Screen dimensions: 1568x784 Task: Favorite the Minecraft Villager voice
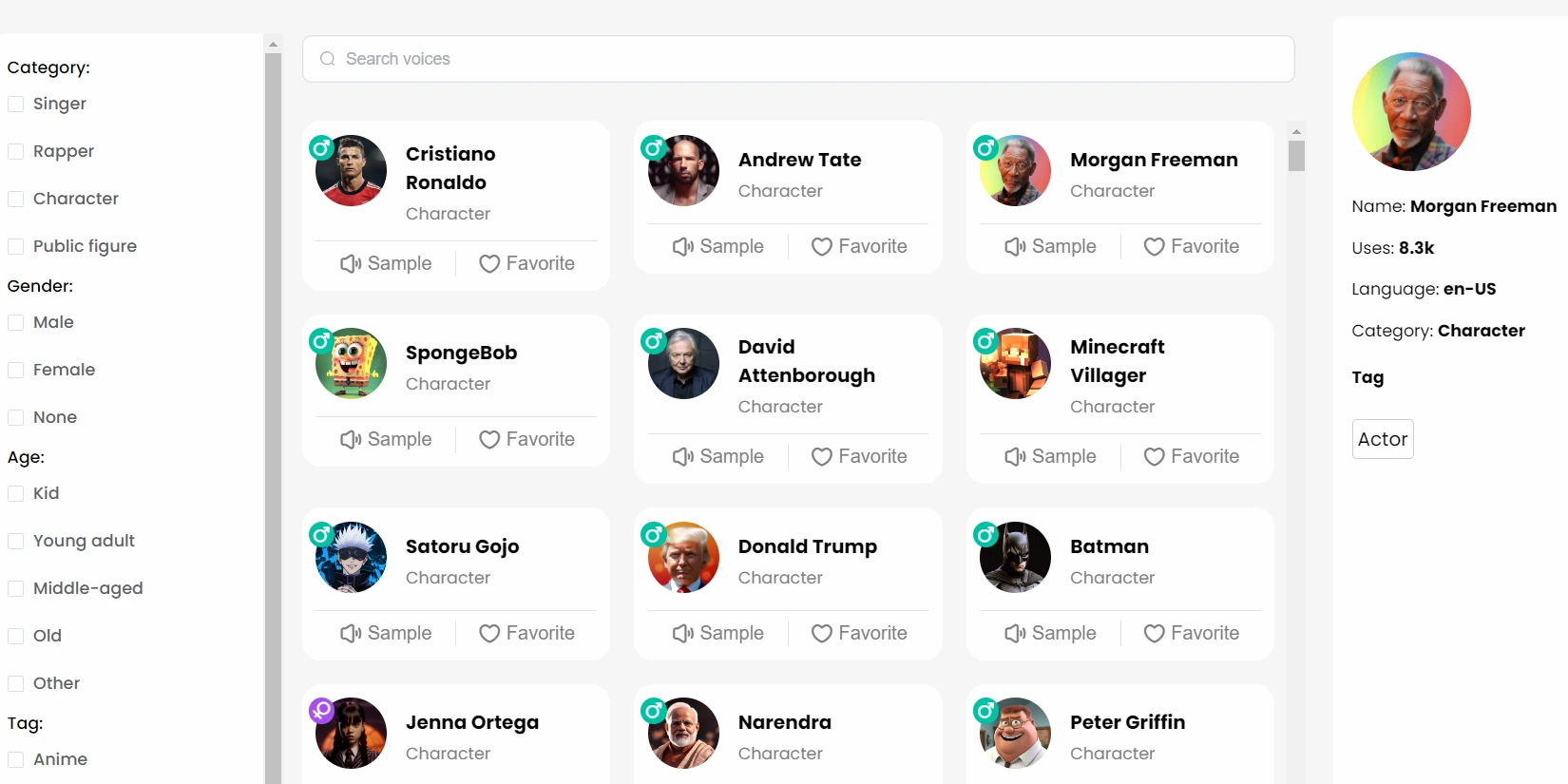pos(1192,456)
